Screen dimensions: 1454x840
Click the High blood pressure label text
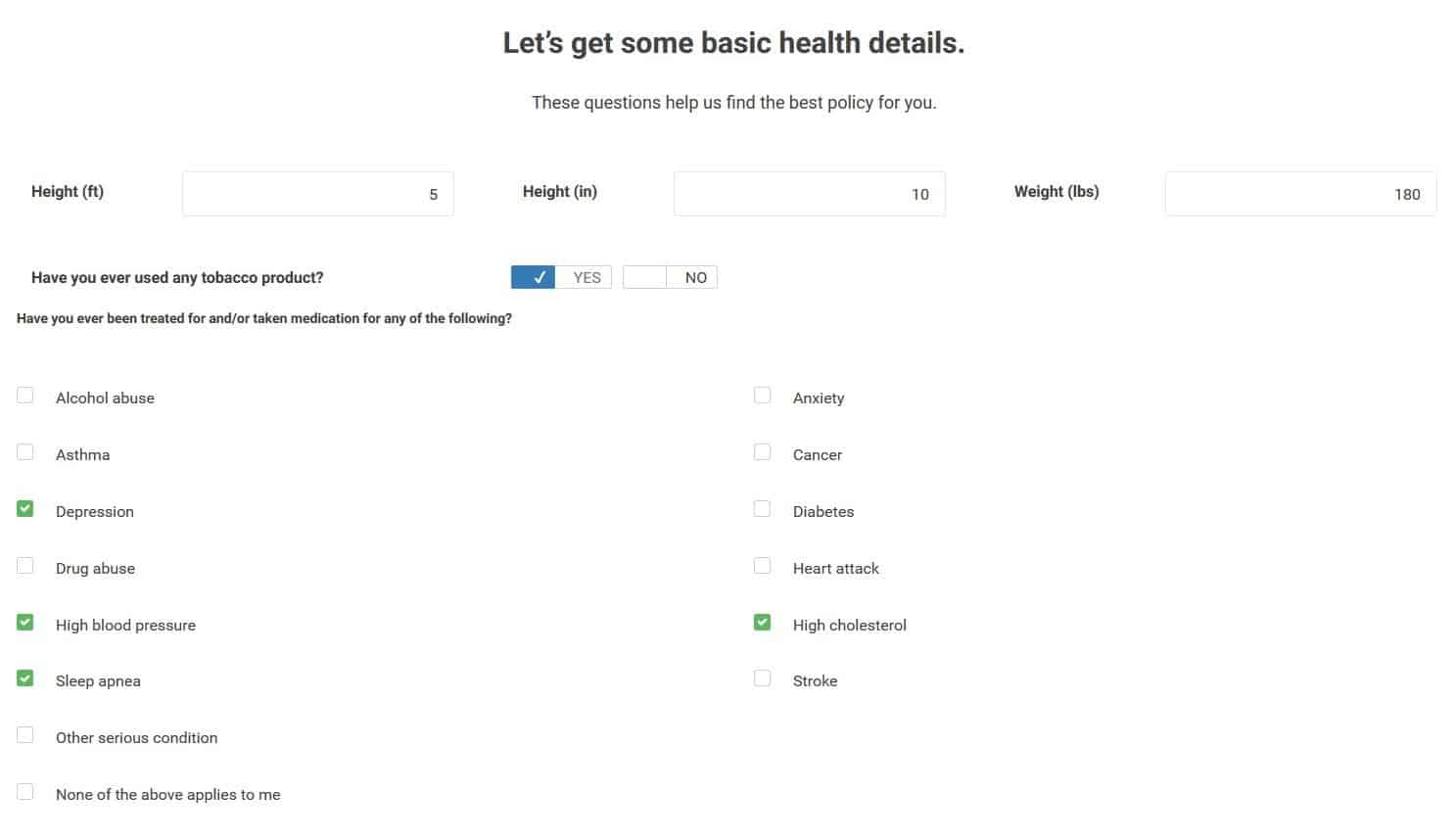tap(125, 626)
